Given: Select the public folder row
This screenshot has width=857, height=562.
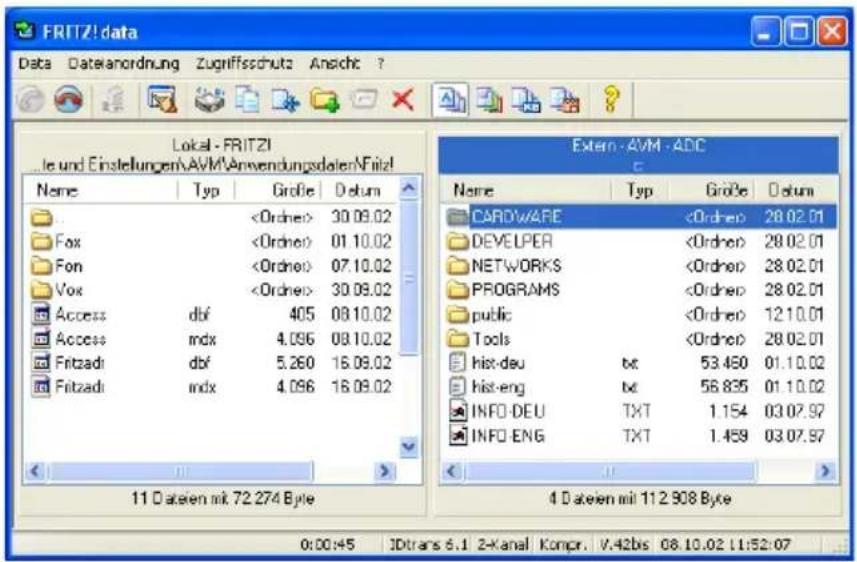Looking at the screenshot, I should 638,314.
